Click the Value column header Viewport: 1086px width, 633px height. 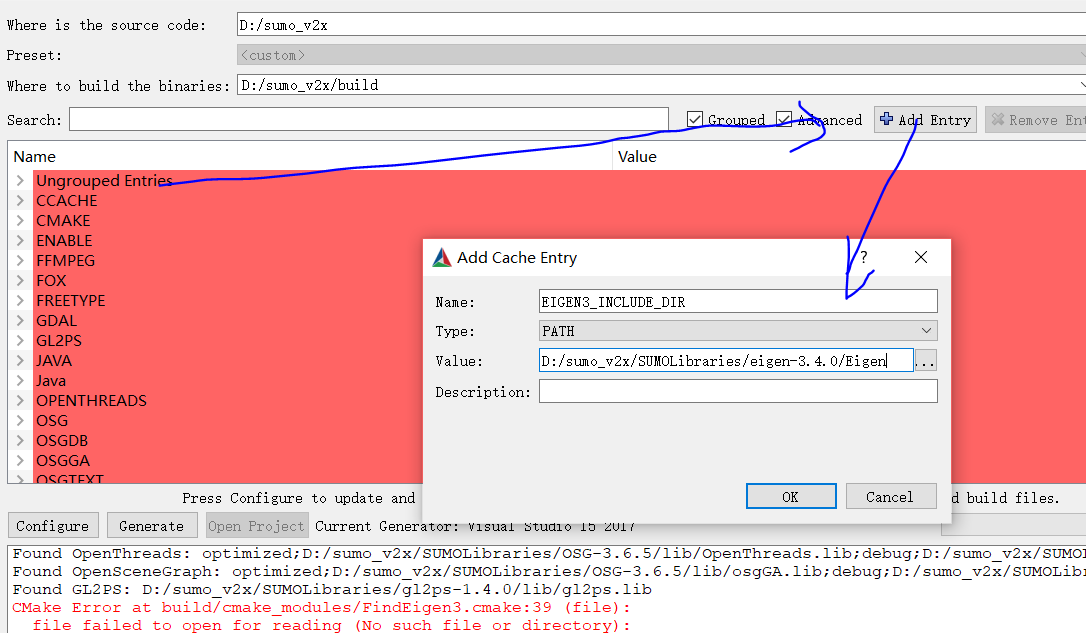[637, 157]
